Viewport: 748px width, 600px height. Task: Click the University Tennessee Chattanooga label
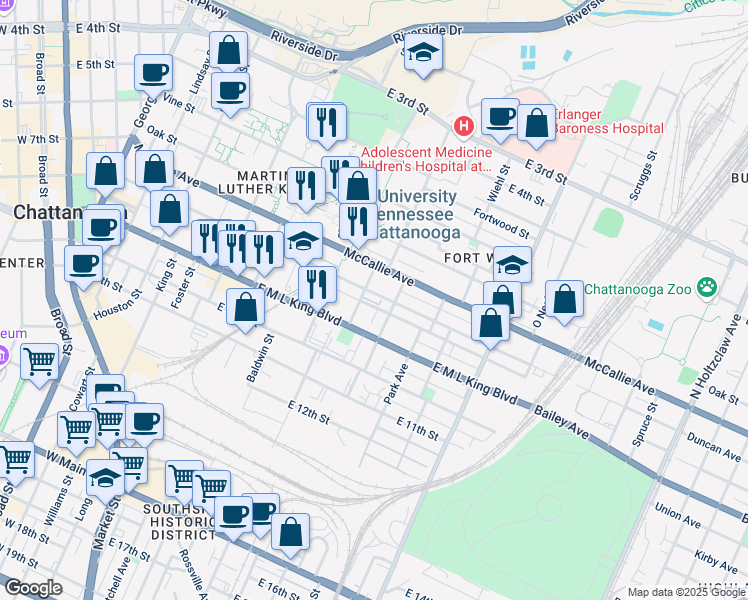tap(417, 214)
